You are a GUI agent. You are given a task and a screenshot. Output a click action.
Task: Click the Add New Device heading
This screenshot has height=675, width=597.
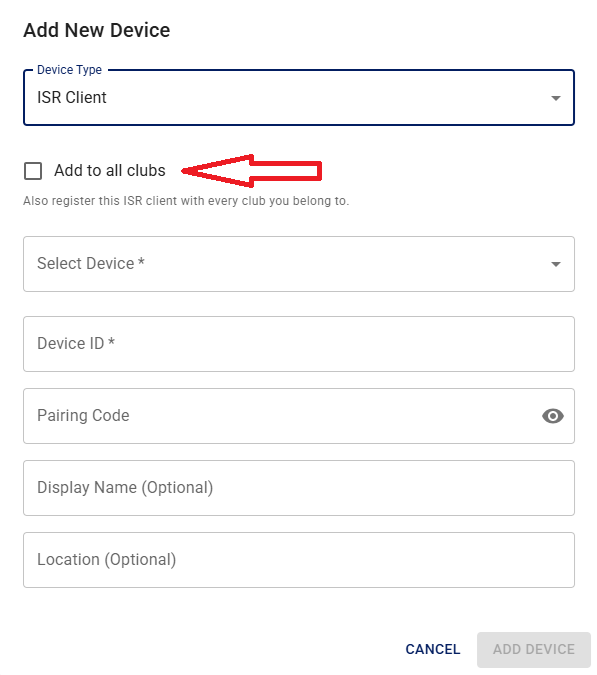coord(97,31)
